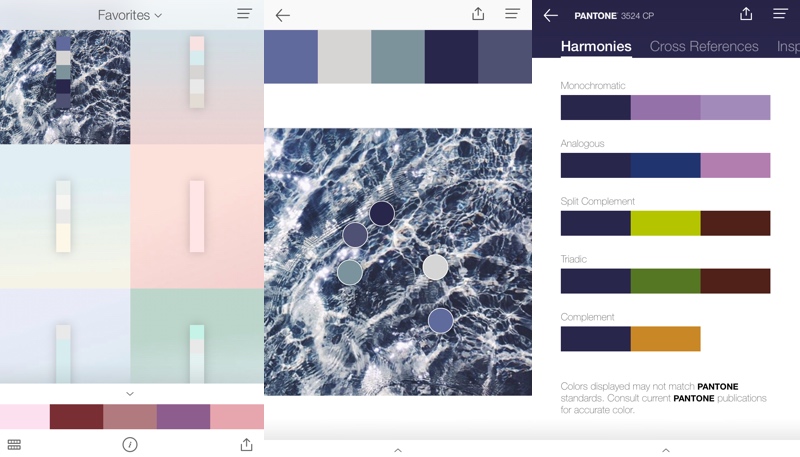Expand bottom panel on Harmonies screen
The height and width of the screenshot is (457, 800).
coord(666,450)
